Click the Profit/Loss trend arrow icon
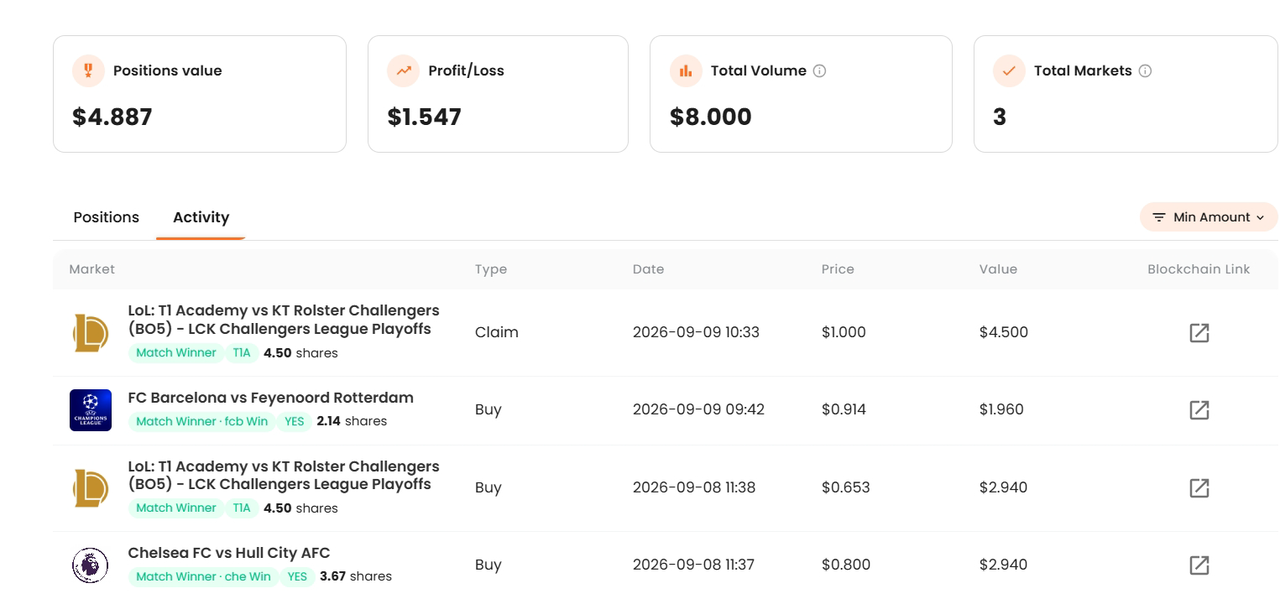The image size is (1280, 599). [403, 71]
